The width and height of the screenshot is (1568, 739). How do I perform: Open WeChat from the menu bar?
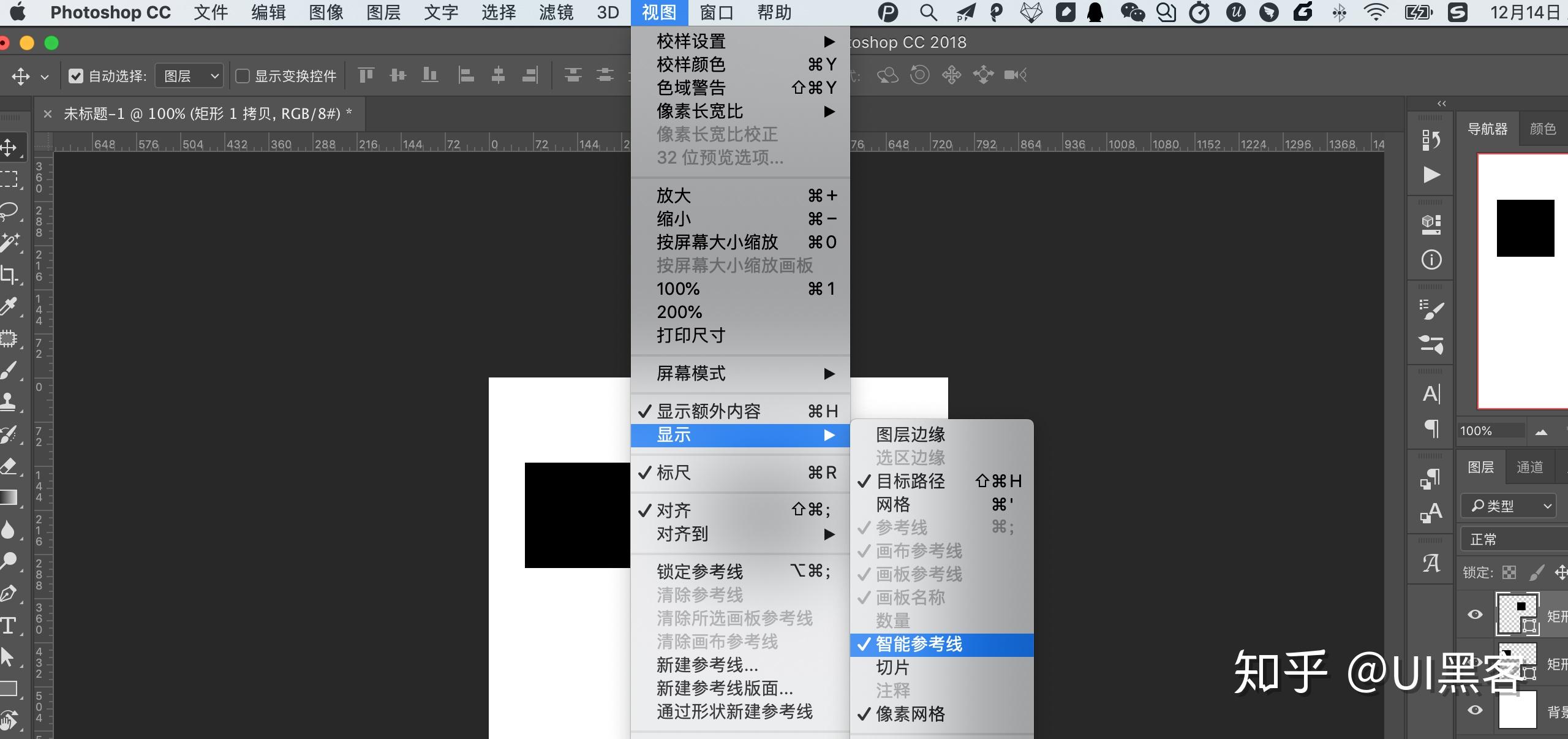point(1132,12)
